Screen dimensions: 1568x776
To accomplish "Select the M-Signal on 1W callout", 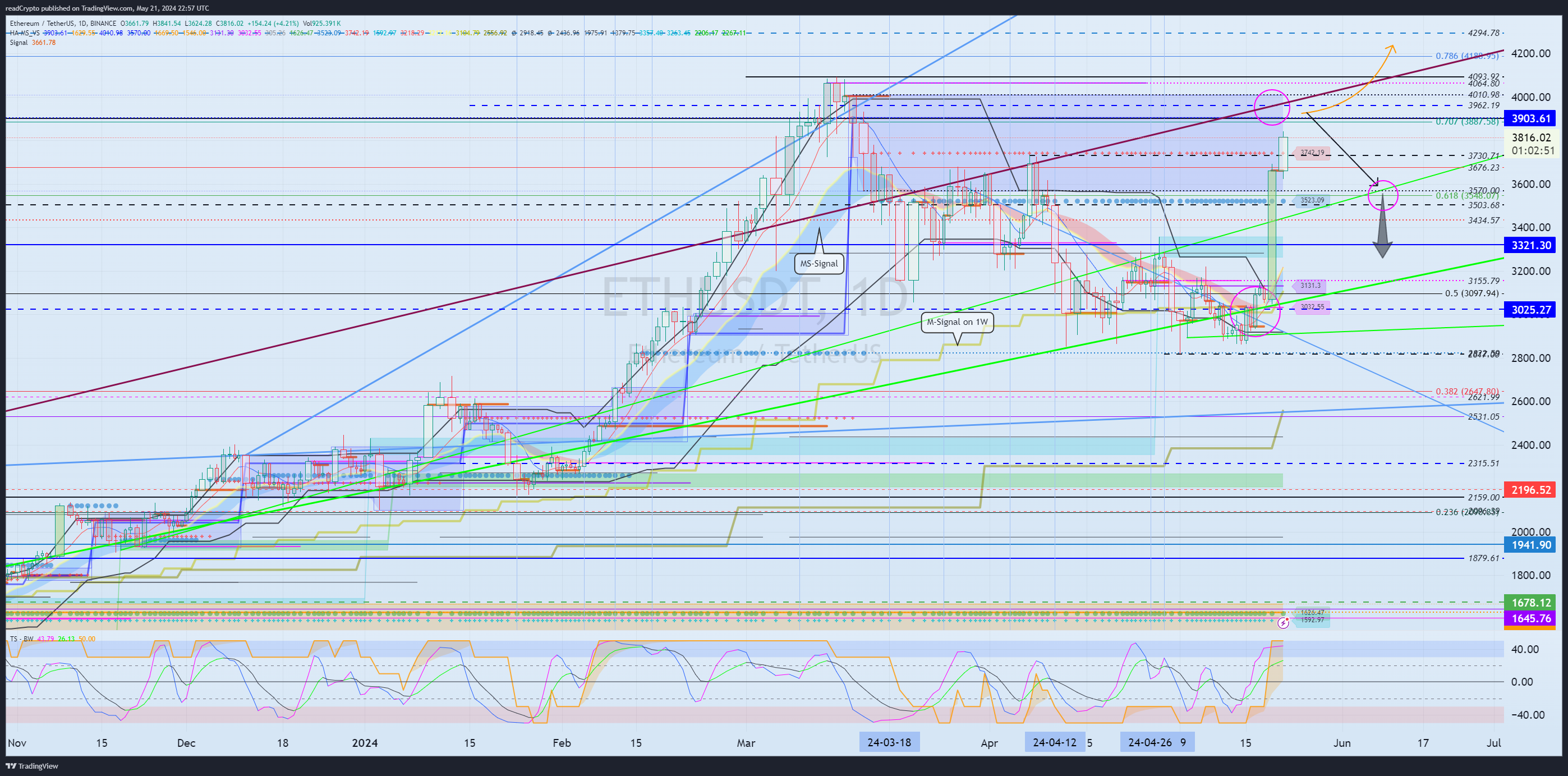I will click(x=958, y=322).
